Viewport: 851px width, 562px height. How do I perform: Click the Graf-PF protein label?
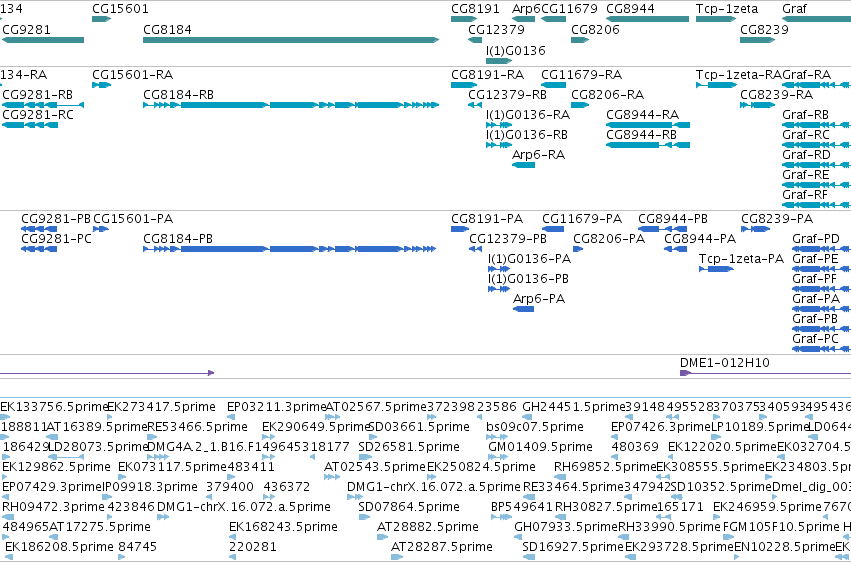point(815,279)
